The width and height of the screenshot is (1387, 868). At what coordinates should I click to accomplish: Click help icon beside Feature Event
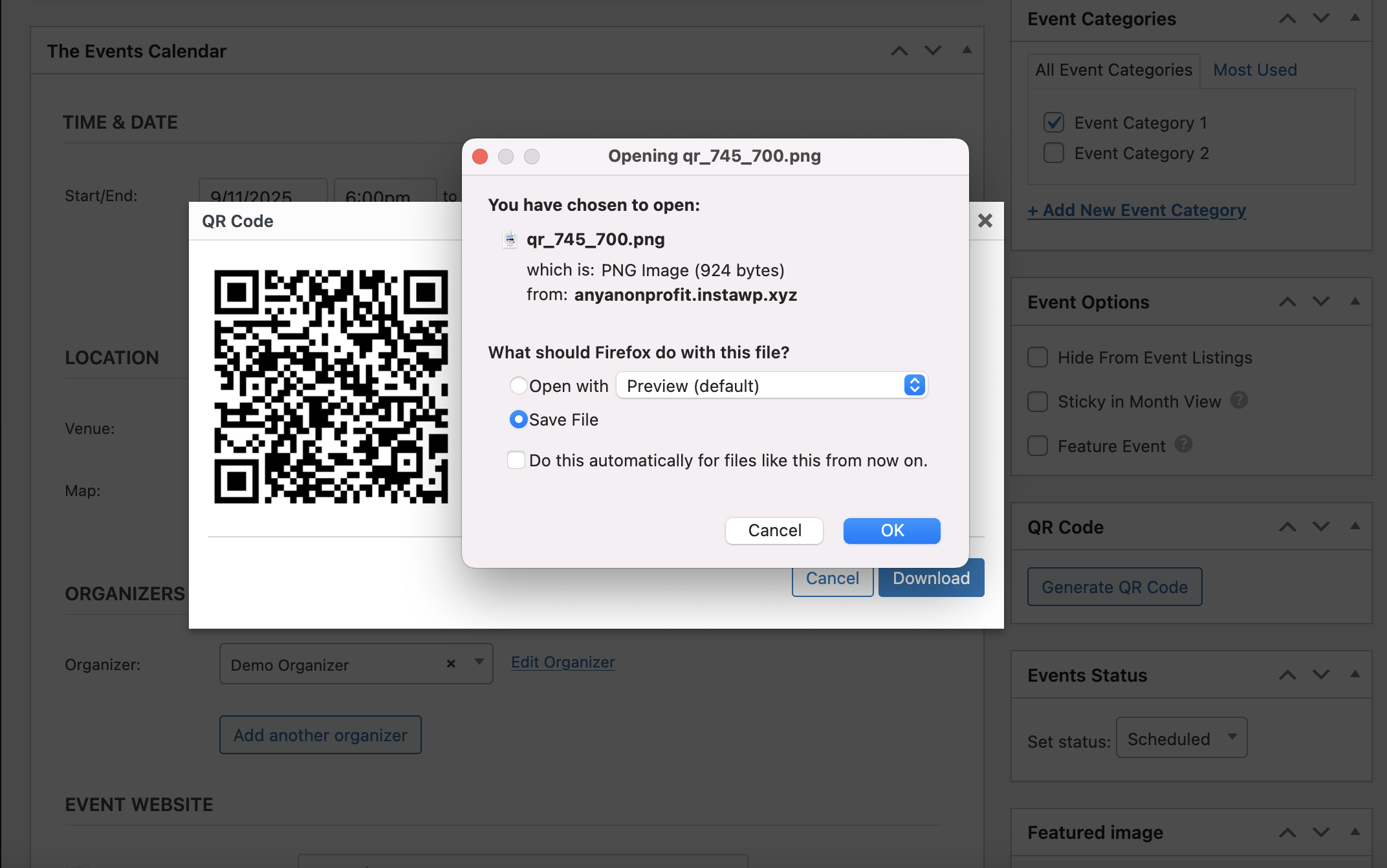point(1183,444)
